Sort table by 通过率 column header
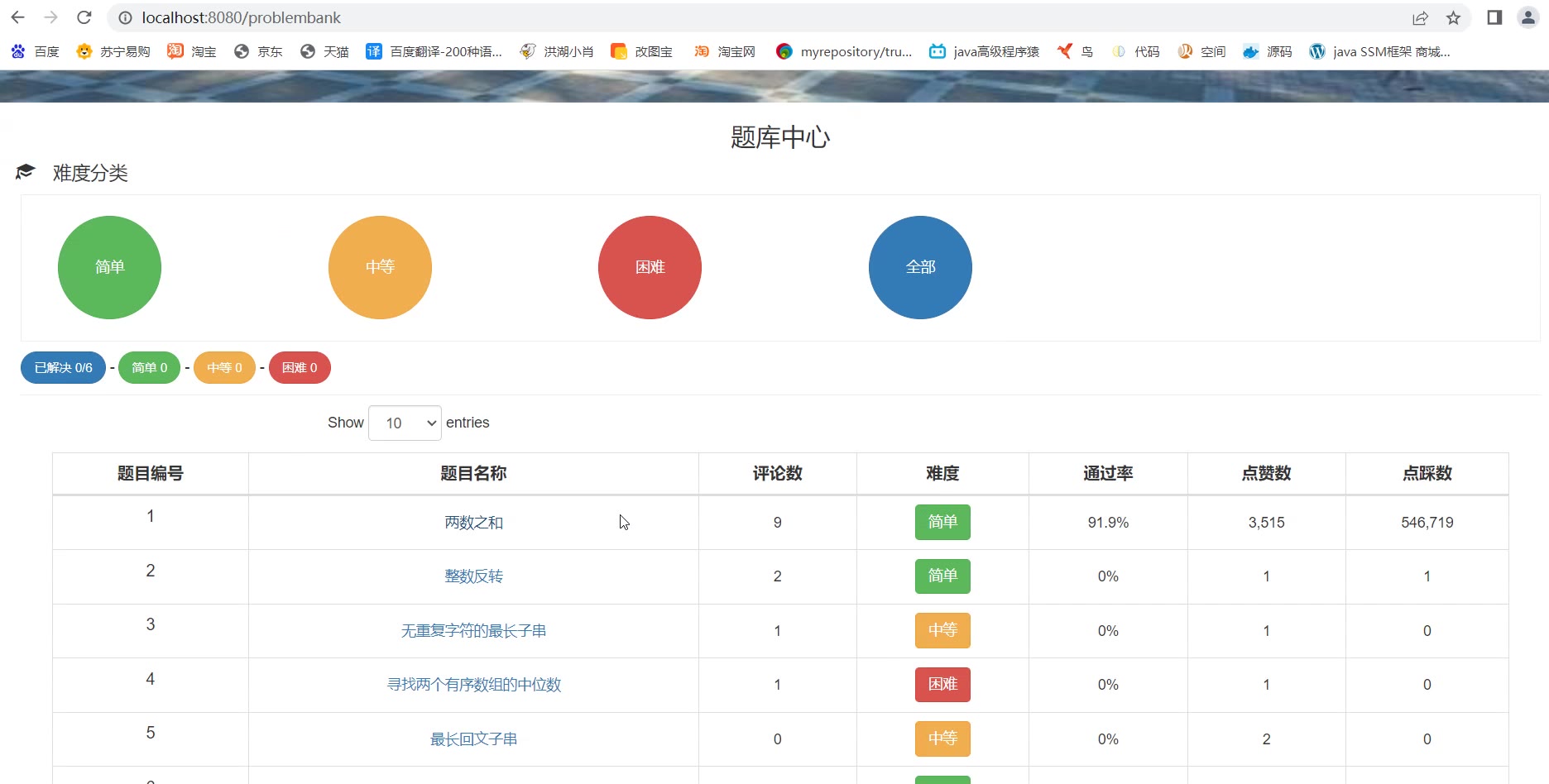Screen dimensions: 1549x784 [1107, 473]
